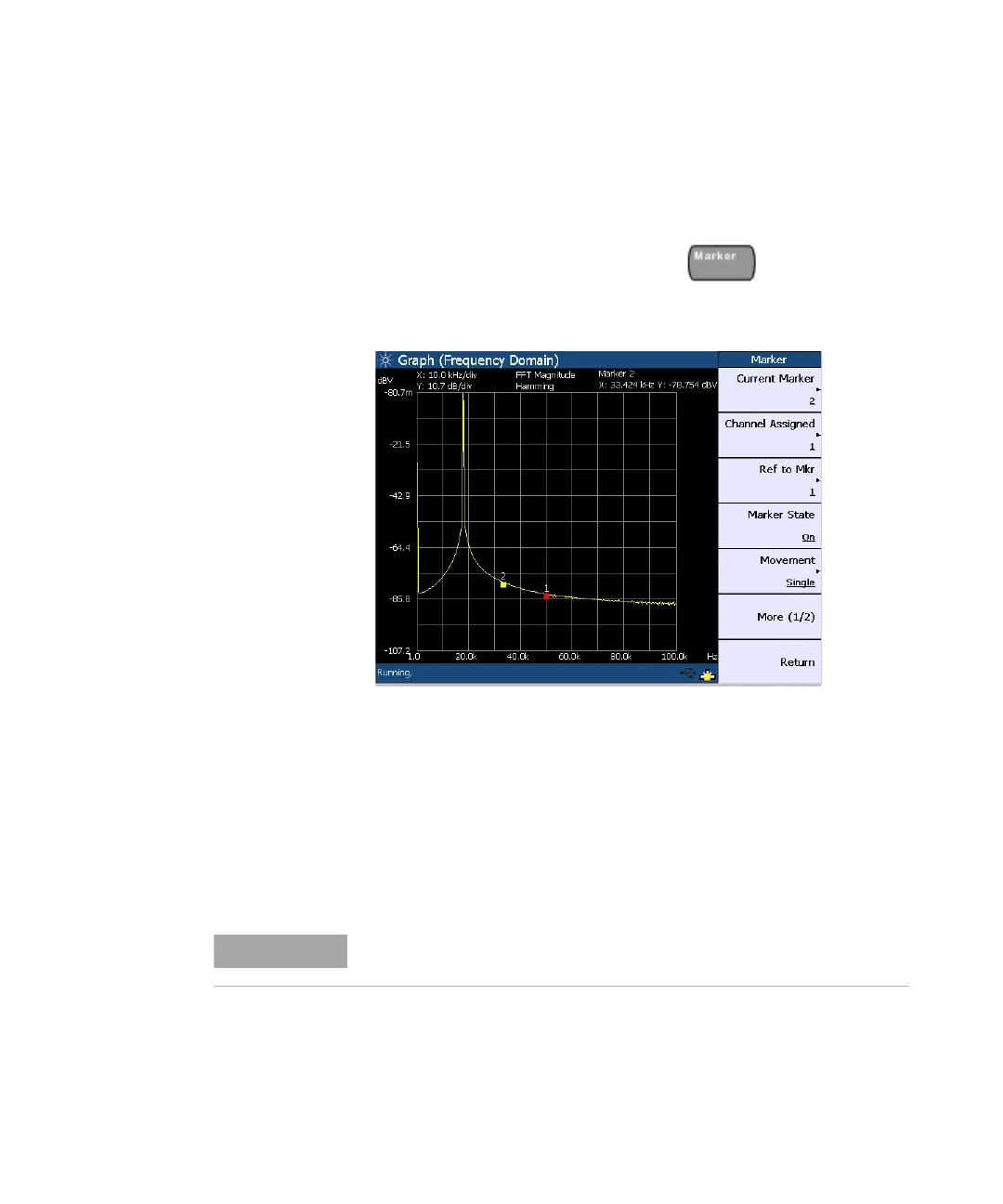Click the 40.0k X-axis label
Viewport: 1003px width, 1204px height.
517,657
